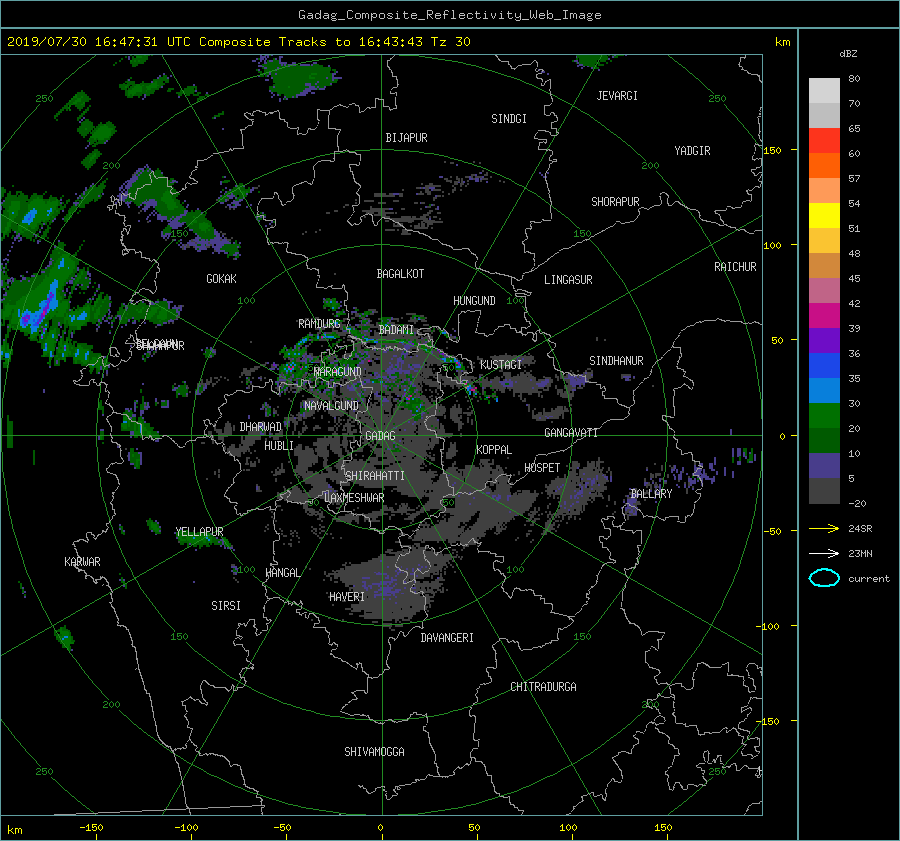Click the JEVARGI city label
Image resolution: width=900 pixels, height=841 pixels.
[617, 96]
